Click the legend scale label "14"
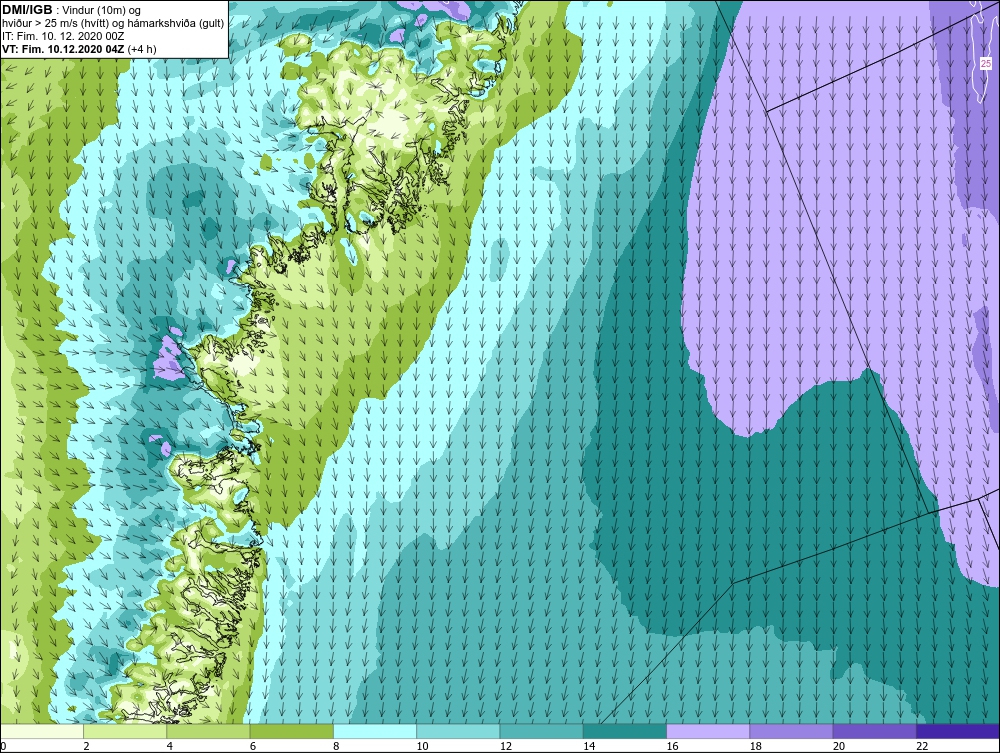The width and height of the screenshot is (1000, 753). click(x=589, y=747)
